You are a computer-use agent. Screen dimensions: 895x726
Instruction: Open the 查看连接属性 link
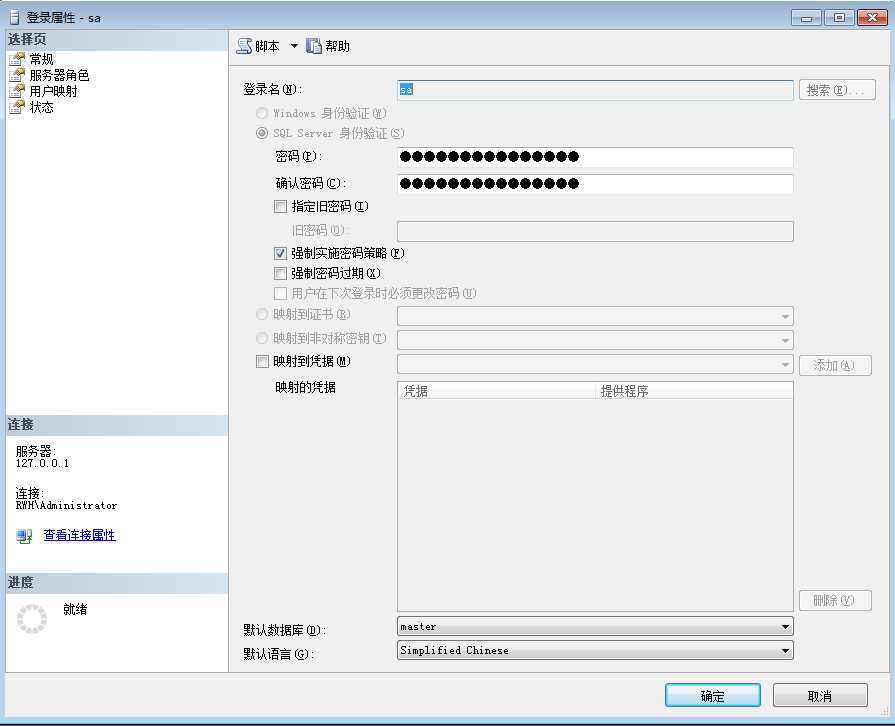79,535
